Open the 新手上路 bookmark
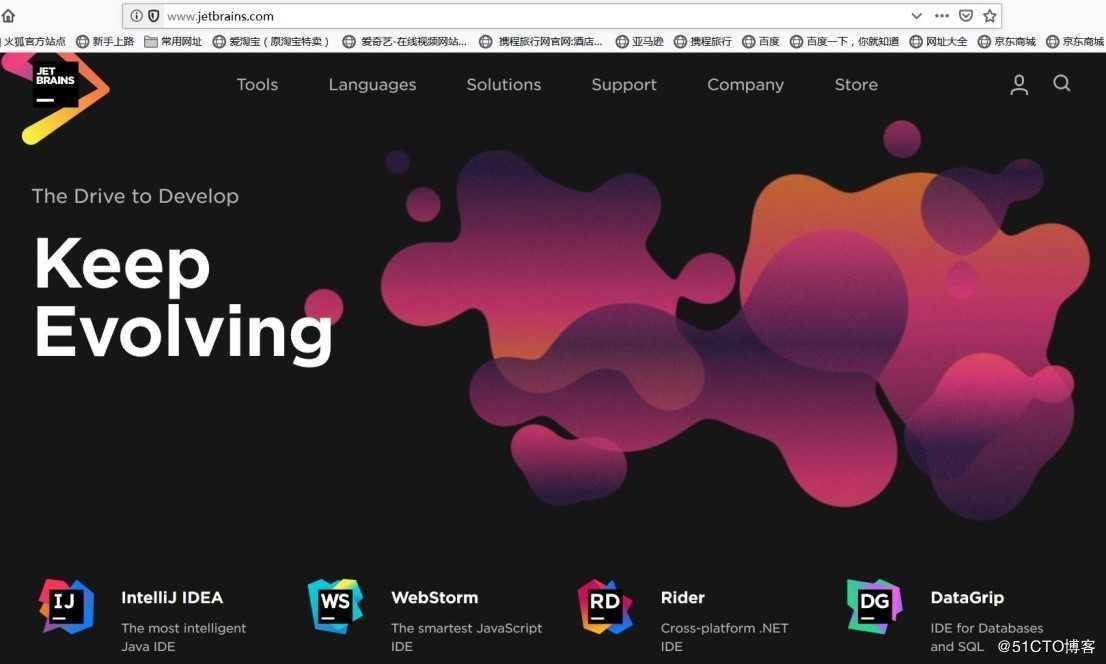 point(105,42)
